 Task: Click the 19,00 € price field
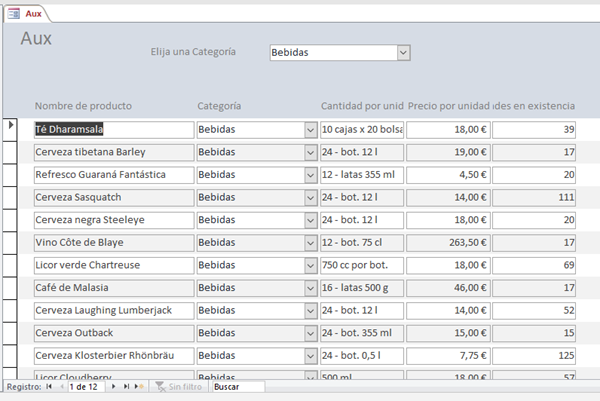(x=448, y=152)
